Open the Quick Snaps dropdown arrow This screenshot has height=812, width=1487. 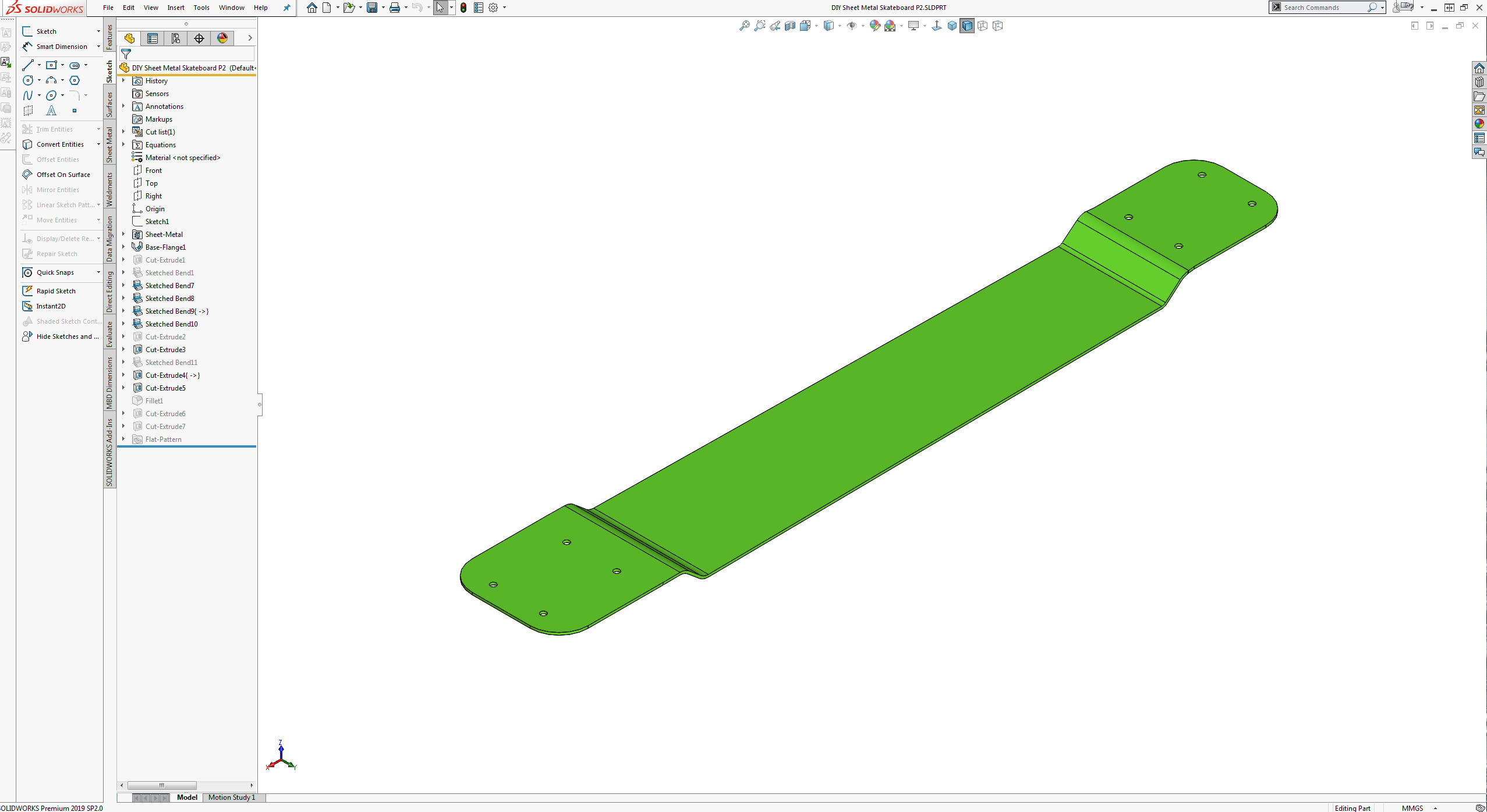pyautogui.click(x=98, y=272)
